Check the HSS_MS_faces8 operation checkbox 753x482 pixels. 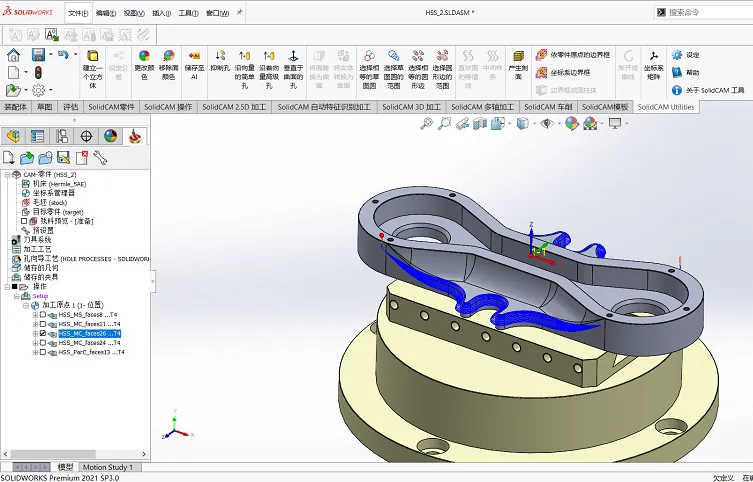tap(43, 315)
